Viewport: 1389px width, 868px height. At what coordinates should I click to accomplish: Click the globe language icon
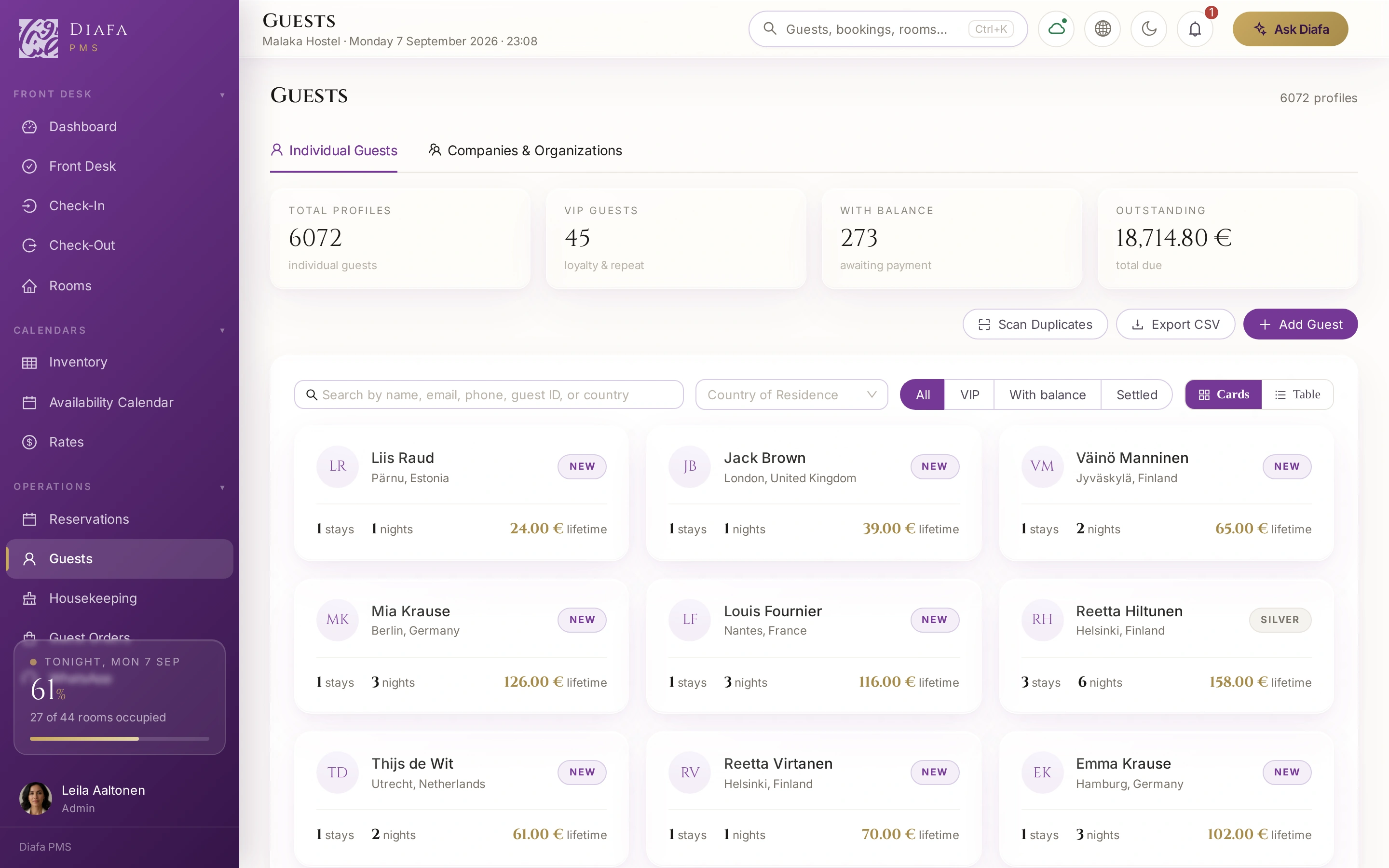[1102, 29]
